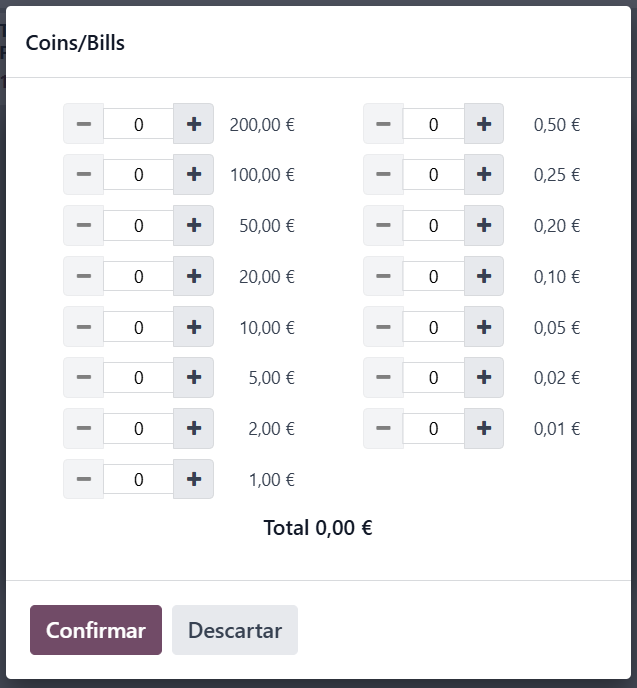Increase the 200,00 € bill count
The width and height of the screenshot is (637, 688).
pos(193,124)
